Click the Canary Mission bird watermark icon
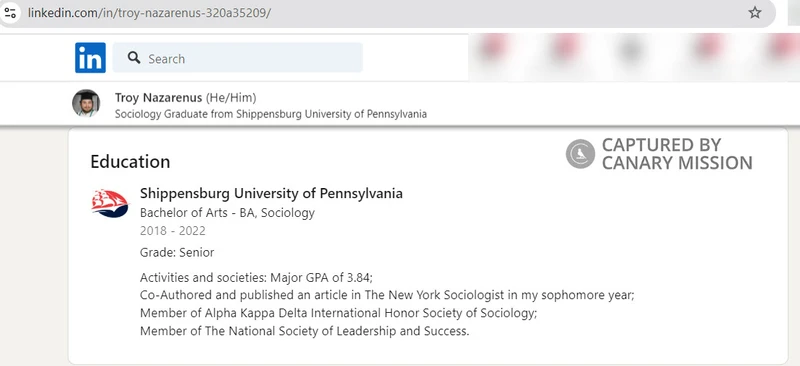800x366 pixels. 580,154
